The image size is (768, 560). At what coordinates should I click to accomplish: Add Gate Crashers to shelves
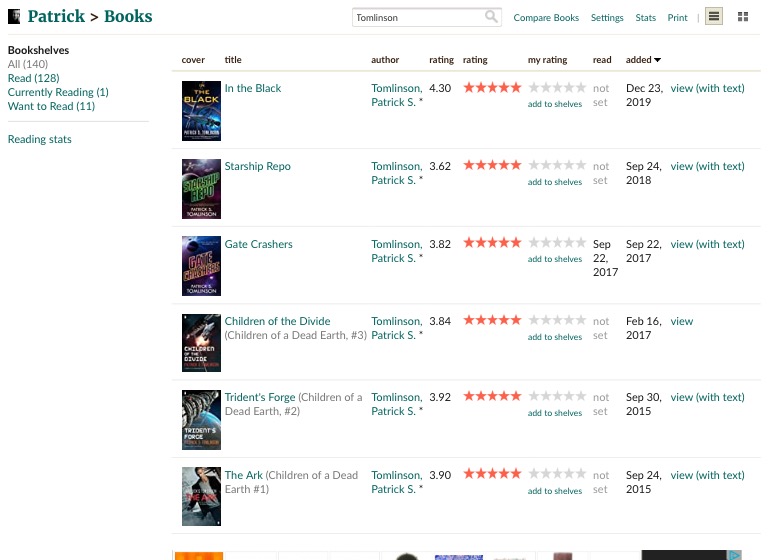(x=555, y=259)
